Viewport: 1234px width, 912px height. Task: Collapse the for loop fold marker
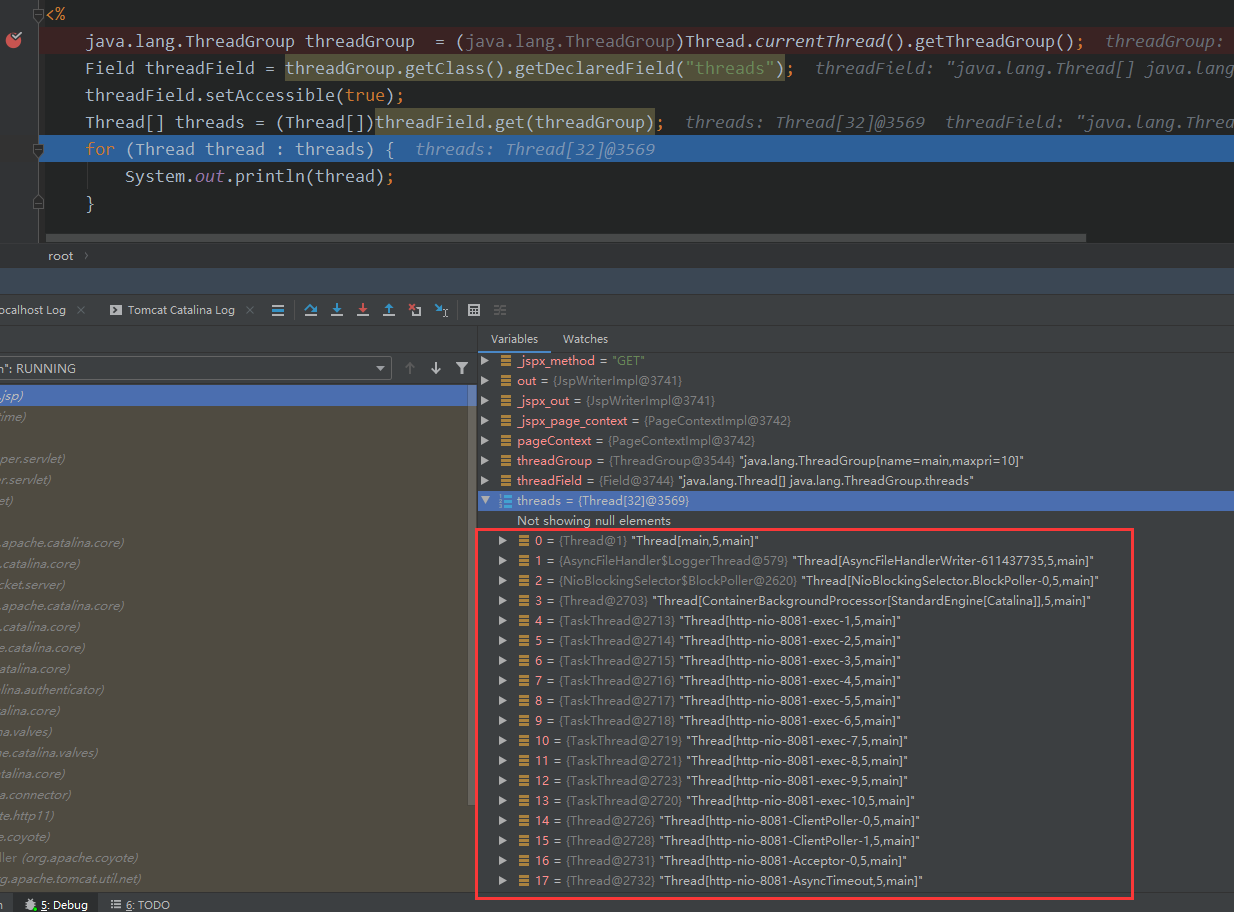(x=38, y=151)
